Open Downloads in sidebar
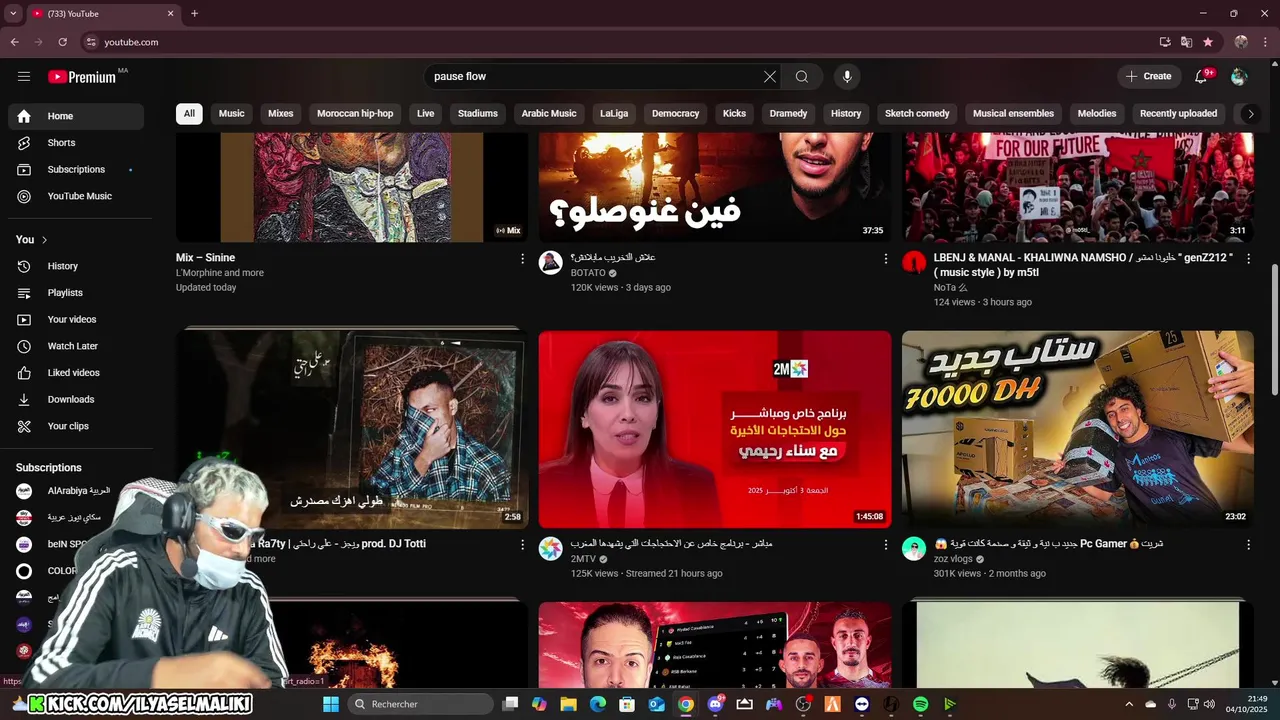Viewport: 1280px width, 720px height. pos(76,399)
